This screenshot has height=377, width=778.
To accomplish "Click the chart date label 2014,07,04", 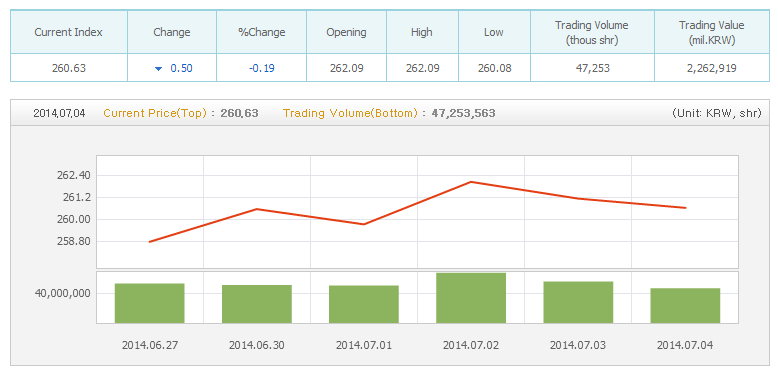I will coord(59,113).
